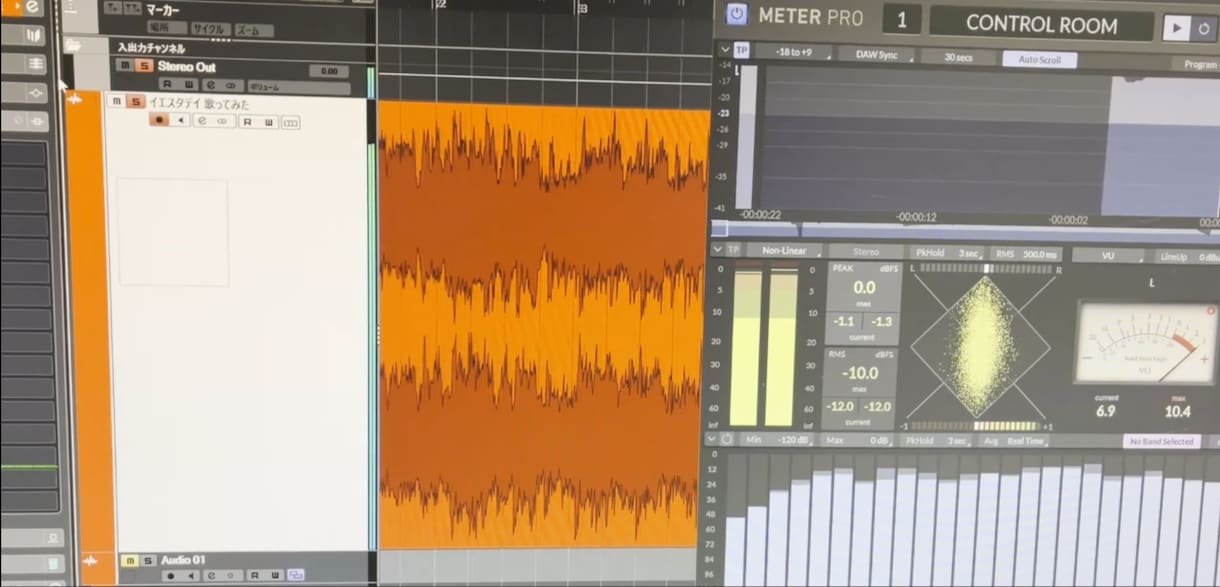Solo the イエスタデイ 歌ってみた track
1220x587 pixels.
[x=137, y=102]
